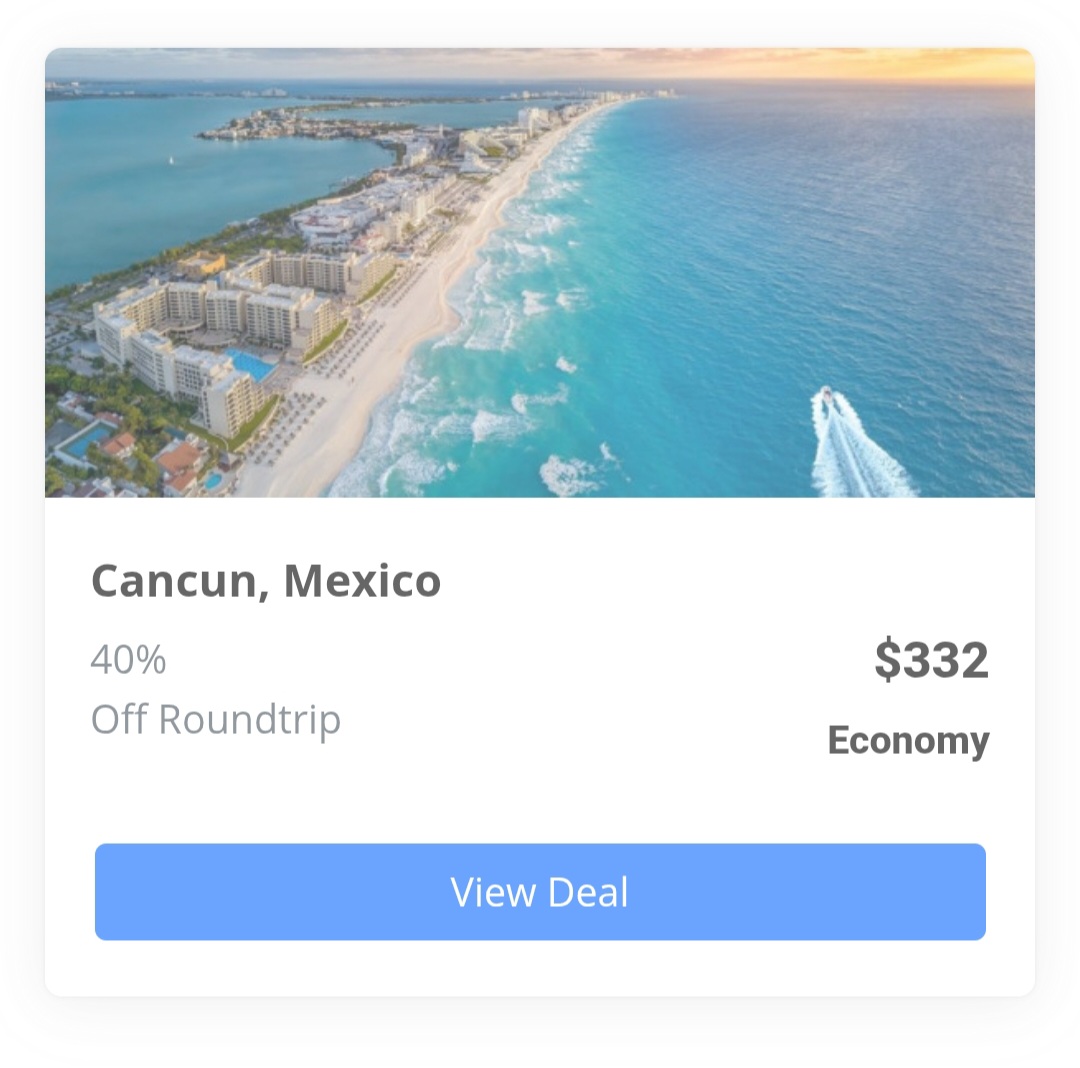Click the speedboat in the photo
Viewport: 1080px width, 1068px height.
click(827, 396)
